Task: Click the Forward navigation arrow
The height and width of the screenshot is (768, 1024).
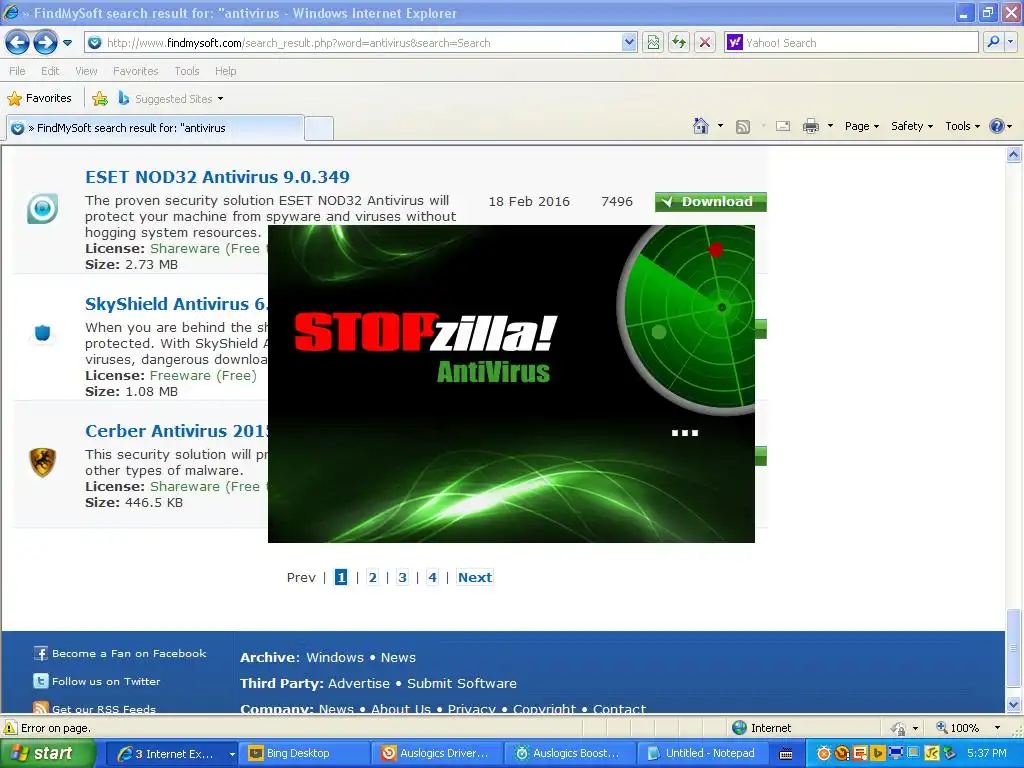Action: pyautogui.click(x=45, y=43)
